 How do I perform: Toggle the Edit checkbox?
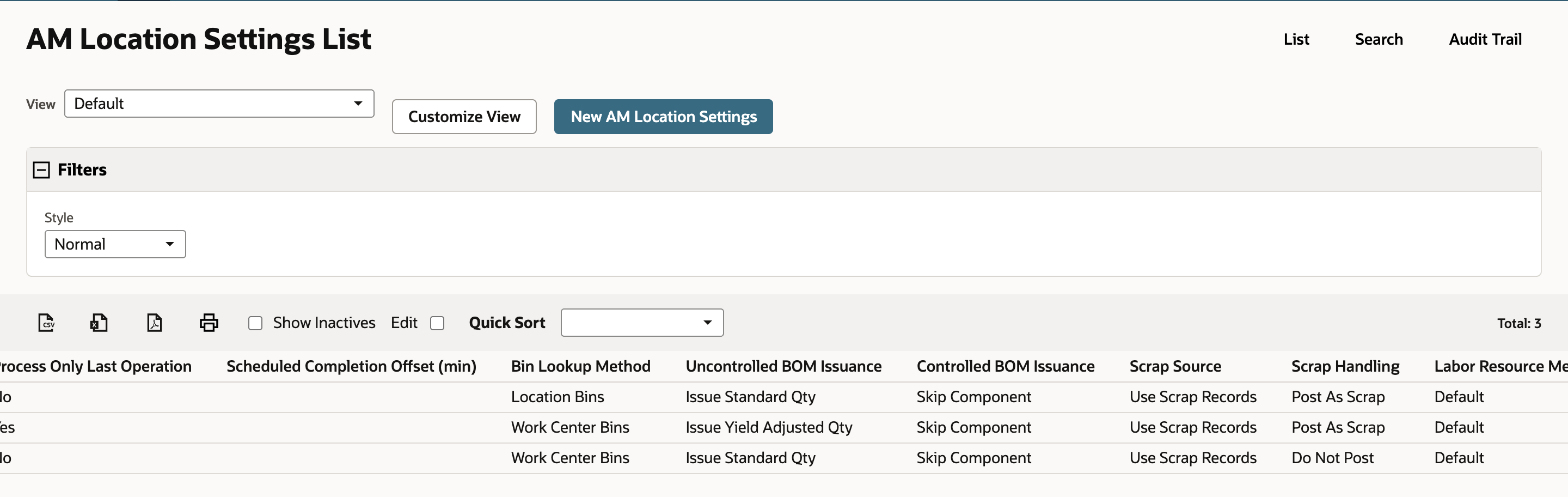[x=437, y=323]
